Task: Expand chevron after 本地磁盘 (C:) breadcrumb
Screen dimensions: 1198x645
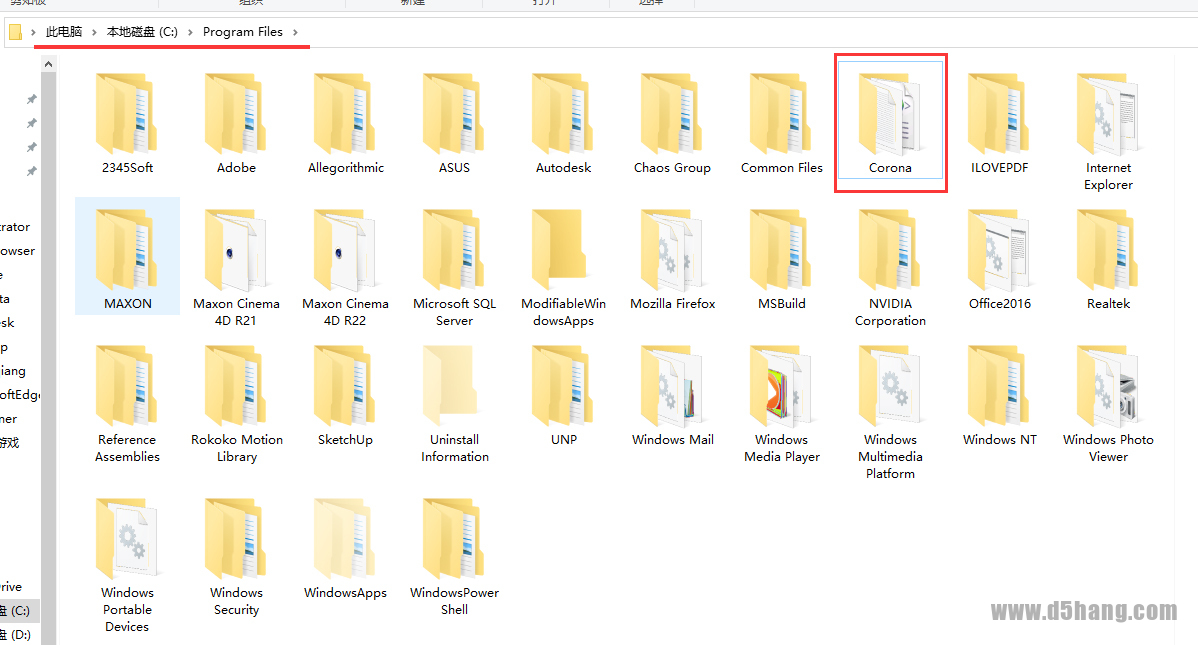Action: pos(190,32)
